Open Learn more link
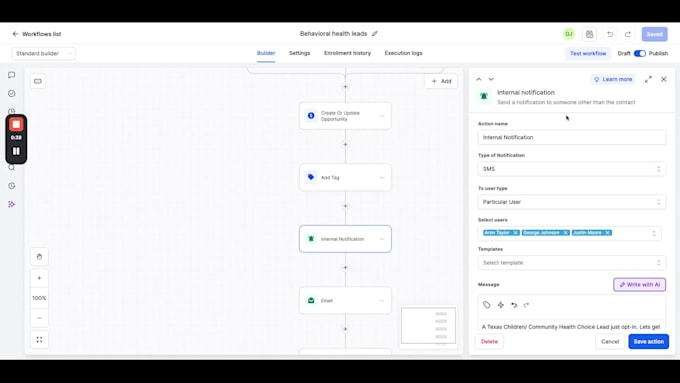The height and width of the screenshot is (383, 680). click(613, 79)
